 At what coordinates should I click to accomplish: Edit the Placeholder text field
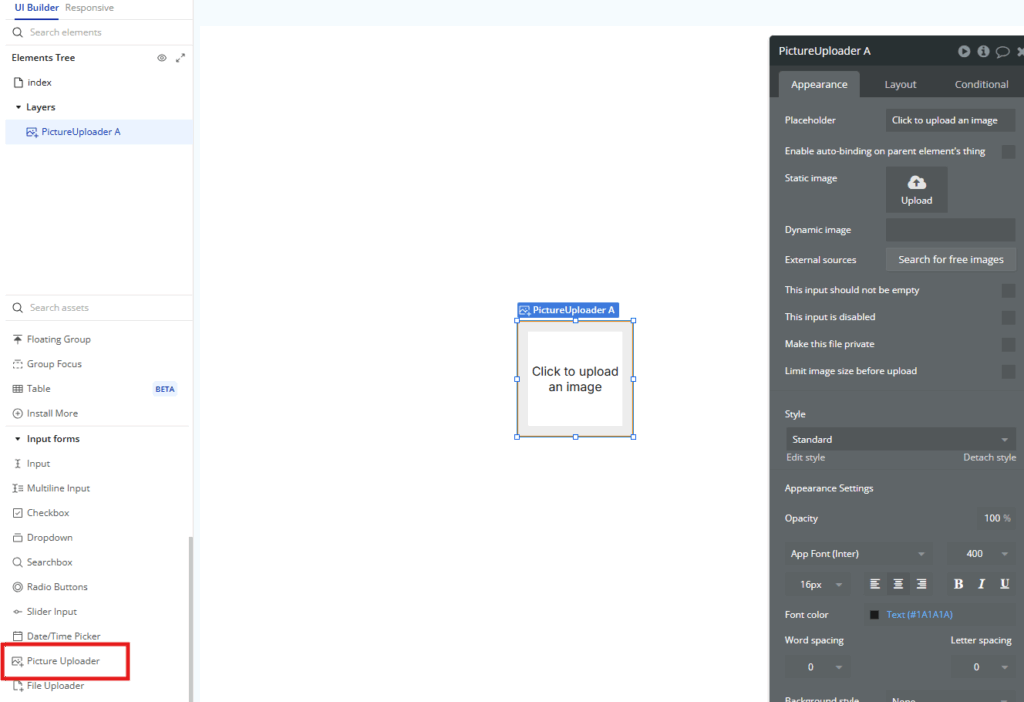click(x=950, y=120)
